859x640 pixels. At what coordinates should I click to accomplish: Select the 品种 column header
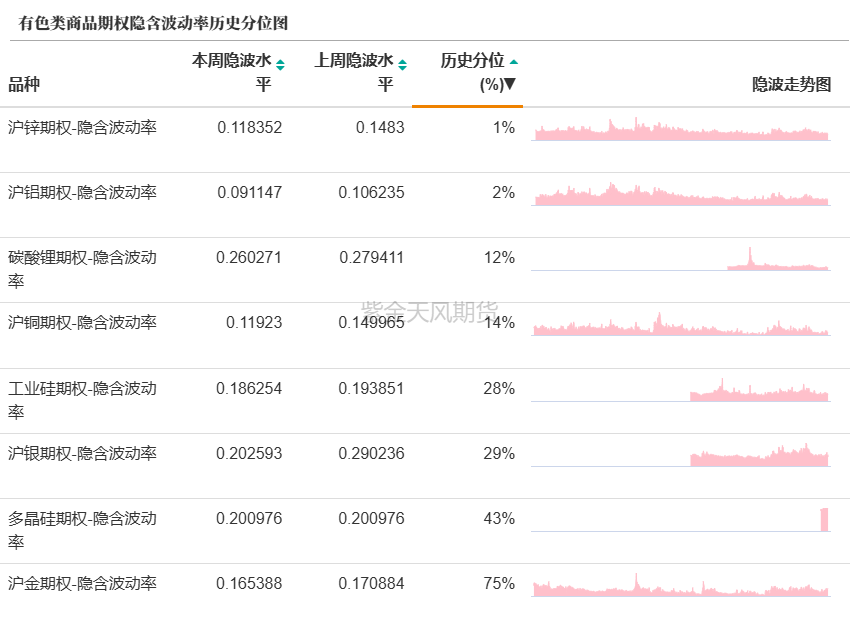tap(24, 84)
